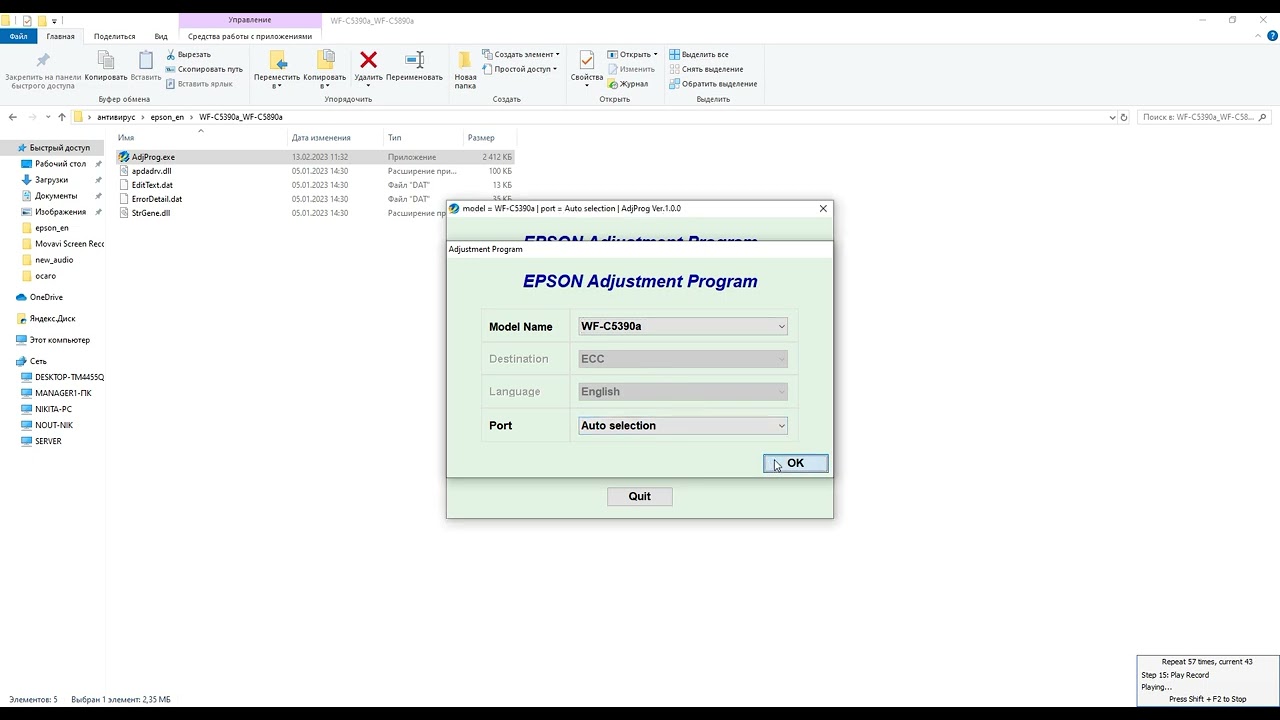Image resolution: width=1280 pixels, height=720 pixels.
Task: Open the Move to (Переместить в) menu
Action: (x=277, y=70)
